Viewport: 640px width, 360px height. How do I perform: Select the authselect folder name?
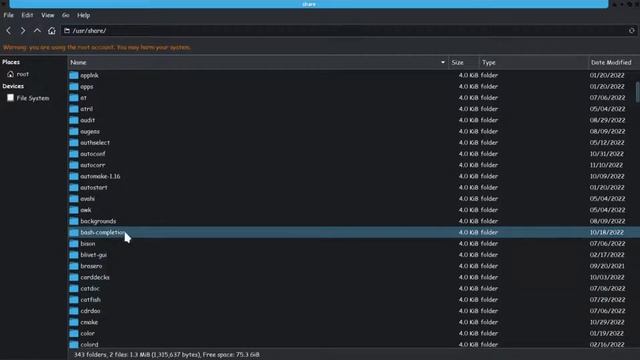(95, 143)
